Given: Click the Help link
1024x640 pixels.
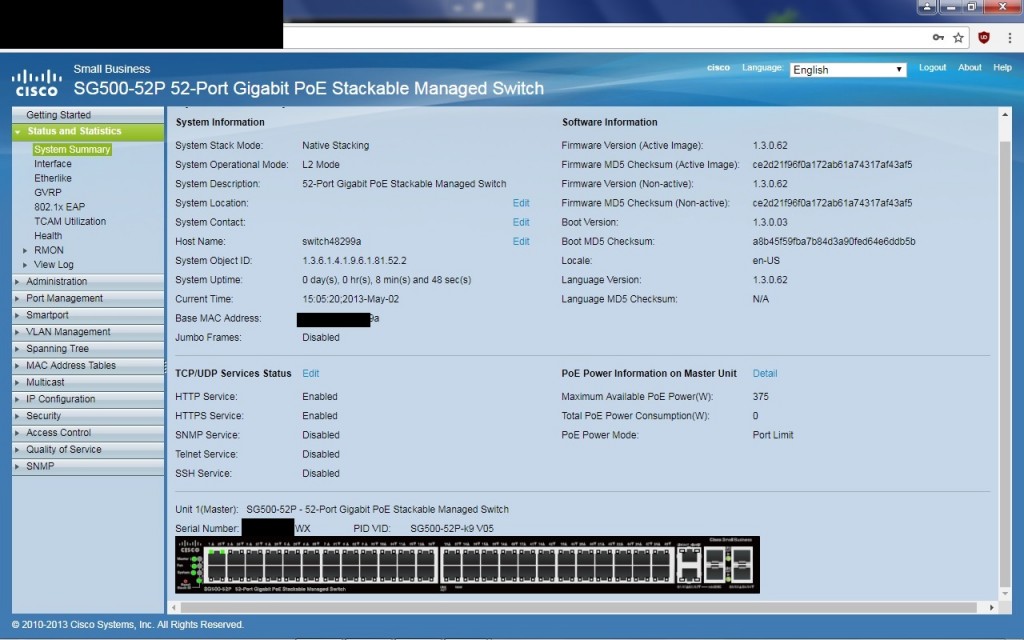Looking at the screenshot, I should pos(1002,67).
